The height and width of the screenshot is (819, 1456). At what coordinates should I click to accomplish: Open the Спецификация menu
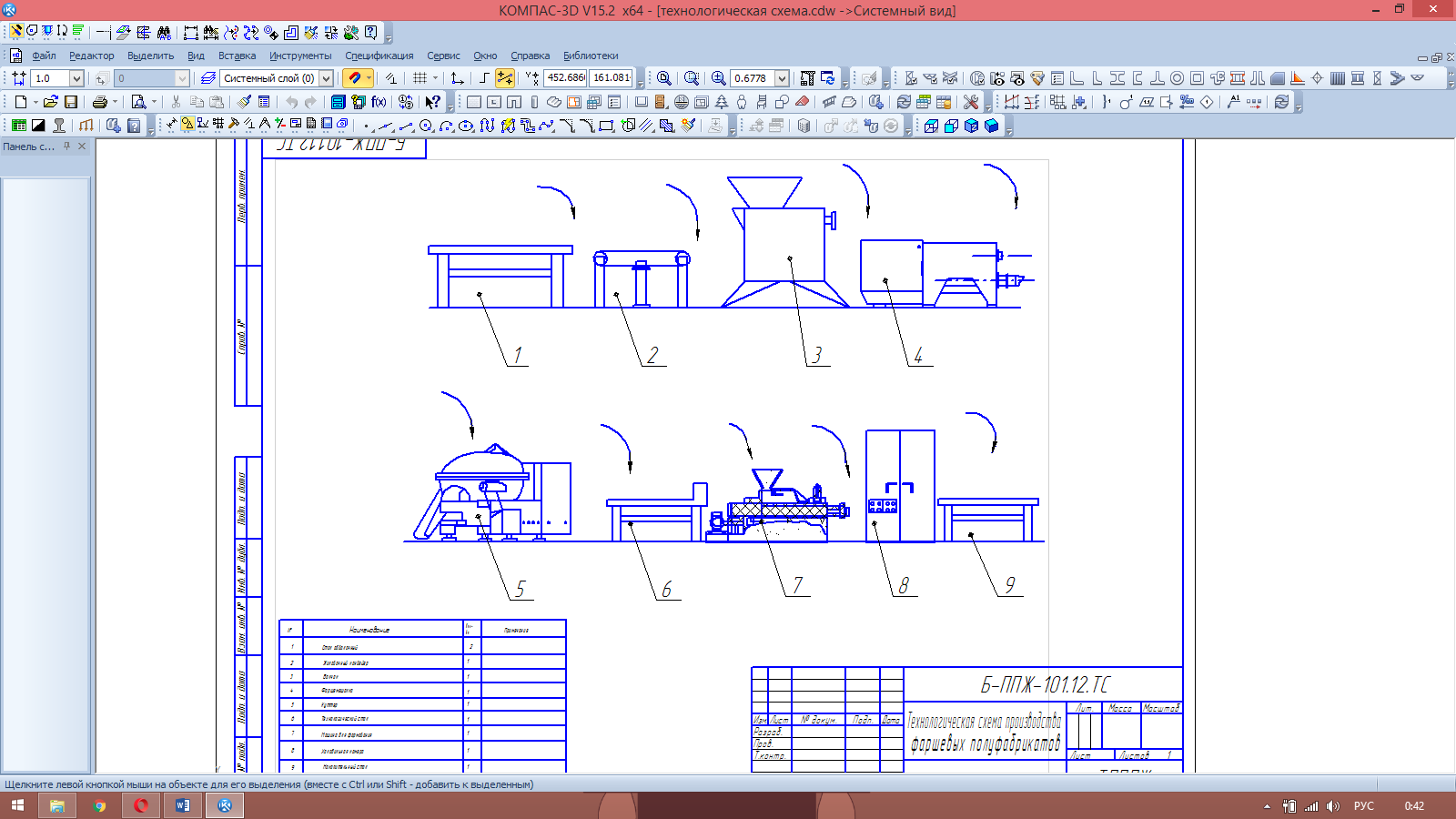379,56
